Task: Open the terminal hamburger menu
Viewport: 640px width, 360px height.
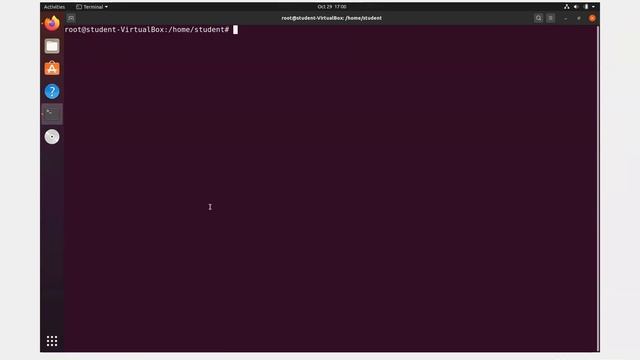Action: tap(551, 18)
